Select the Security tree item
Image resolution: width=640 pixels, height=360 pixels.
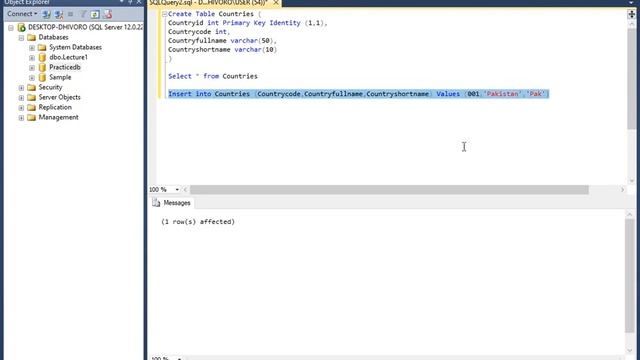[x=50, y=87]
